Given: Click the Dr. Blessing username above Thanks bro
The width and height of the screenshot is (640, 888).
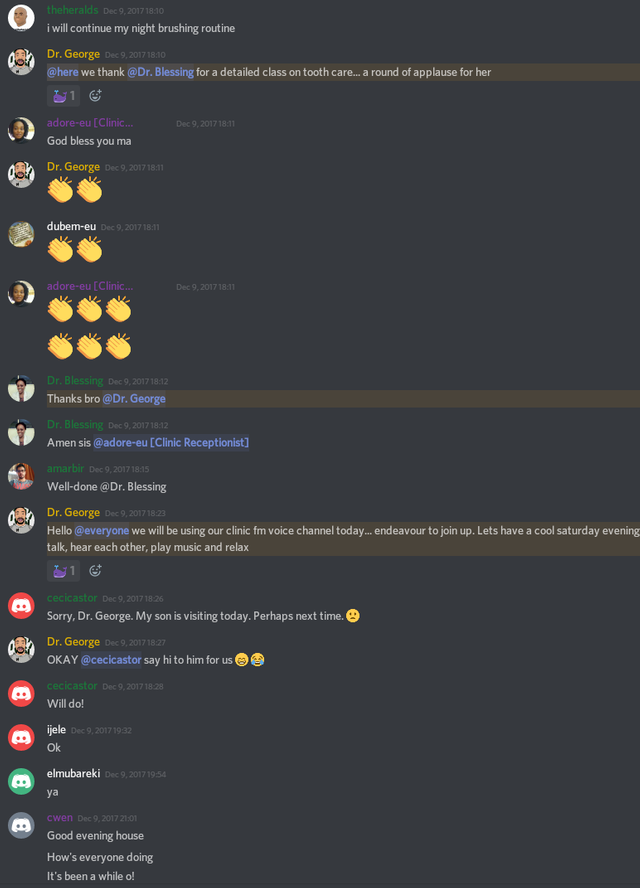Looking at the screenshot, I should click(75, 381).
